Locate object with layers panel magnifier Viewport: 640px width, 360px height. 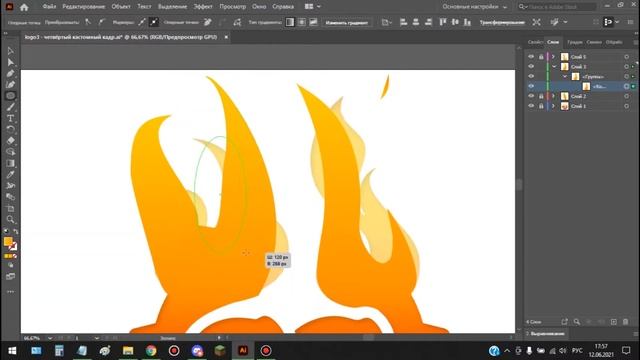coord(577,322)
